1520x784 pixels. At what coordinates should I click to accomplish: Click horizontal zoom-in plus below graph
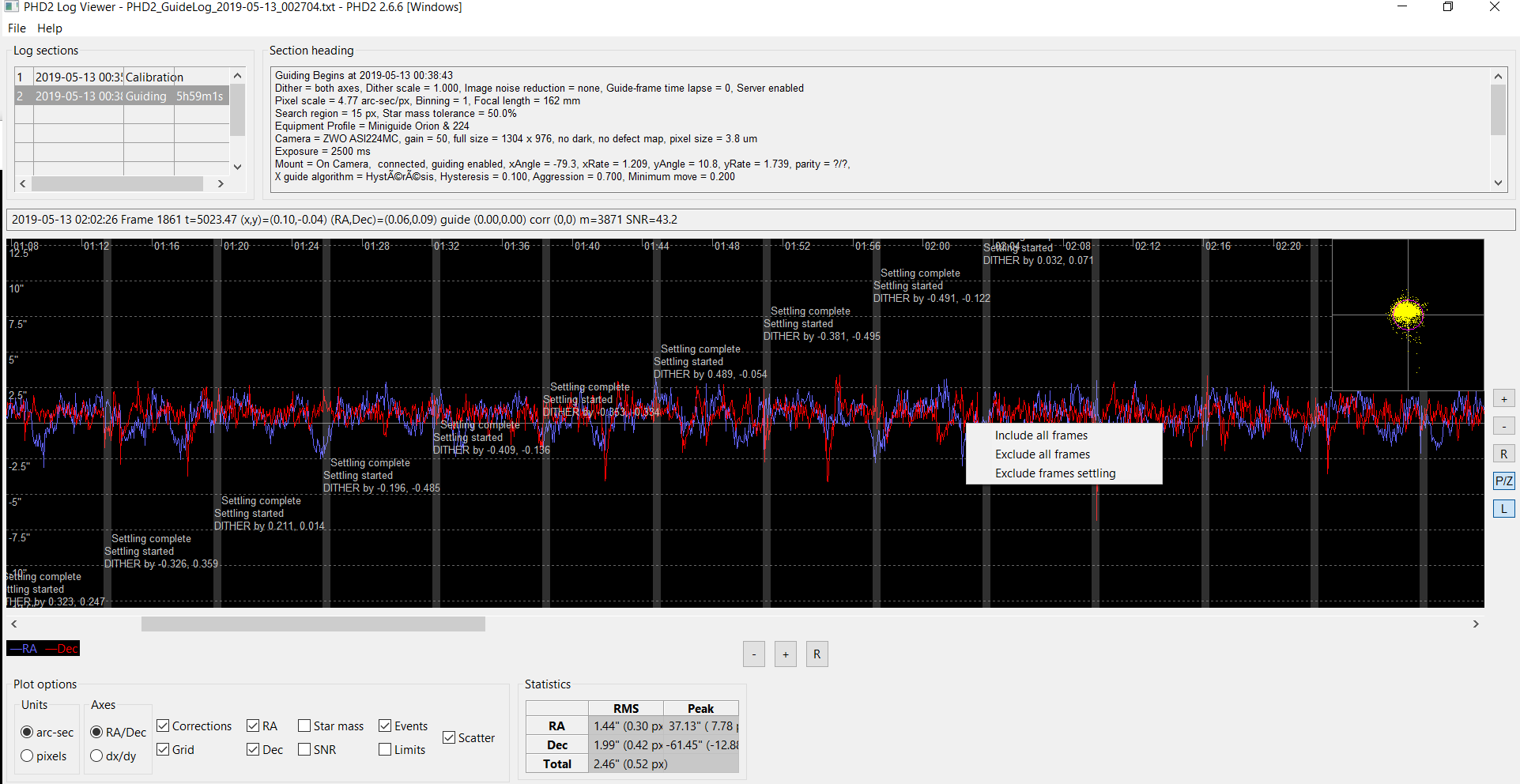pyautogui.click(x=786, y=654)
